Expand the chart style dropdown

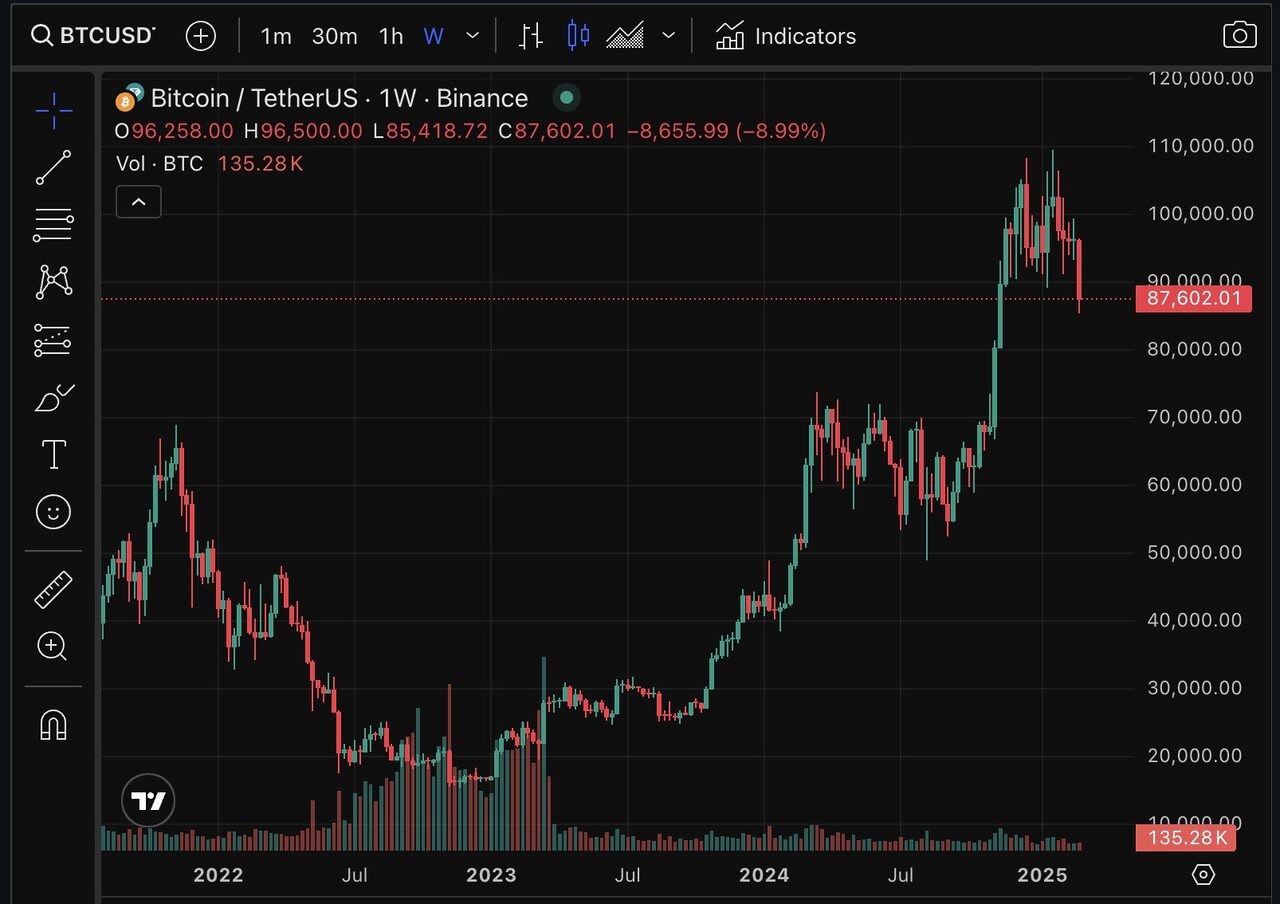tap(669, 36)
